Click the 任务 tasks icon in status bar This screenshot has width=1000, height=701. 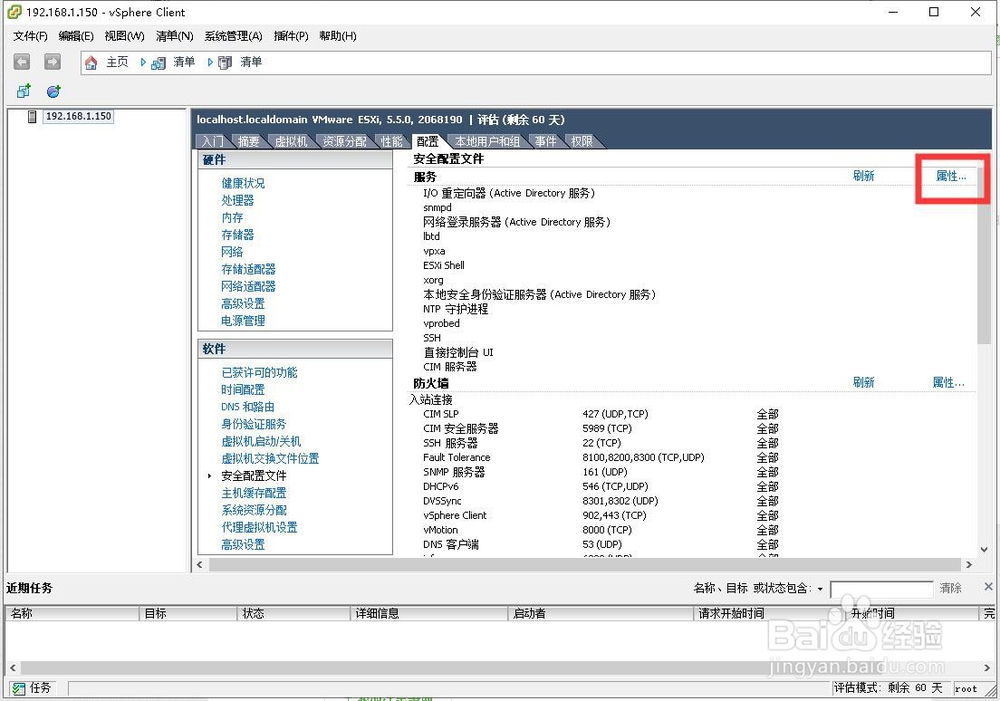19,688
